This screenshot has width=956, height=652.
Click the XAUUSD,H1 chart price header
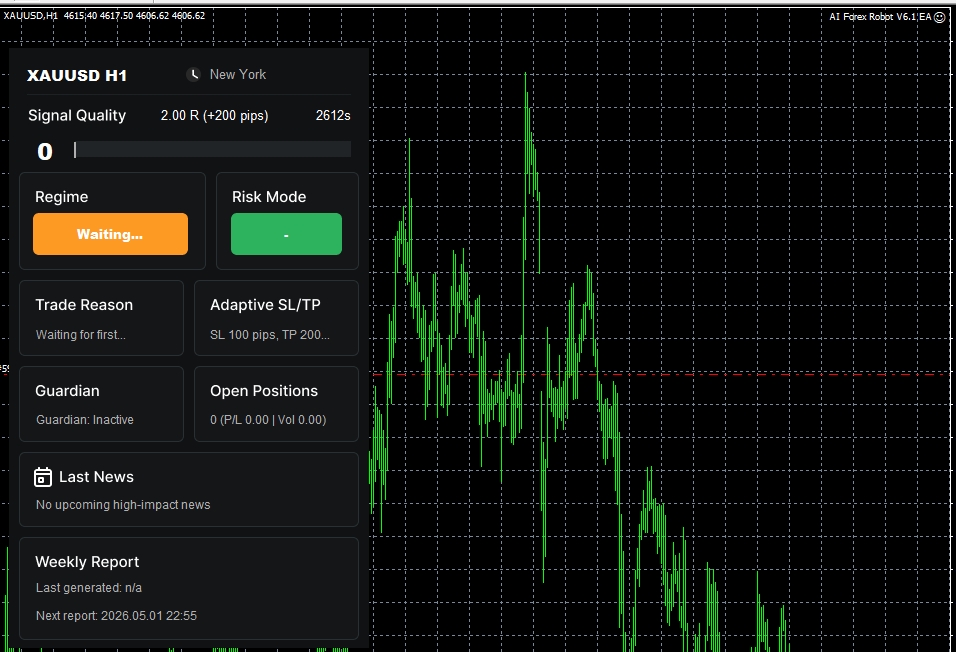pos(104,16)
